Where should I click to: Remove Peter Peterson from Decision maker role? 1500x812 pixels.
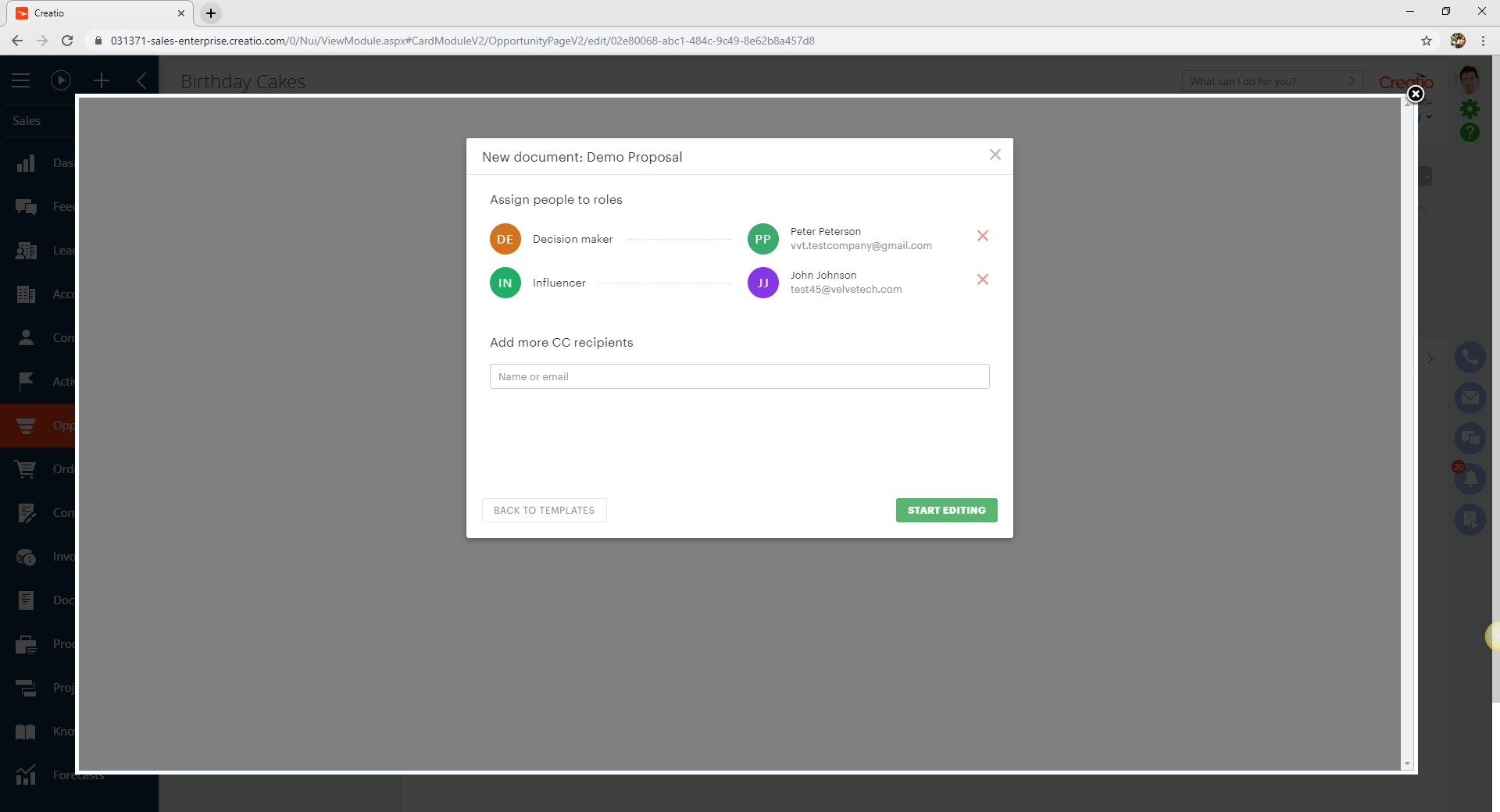(x=983, y=236)
